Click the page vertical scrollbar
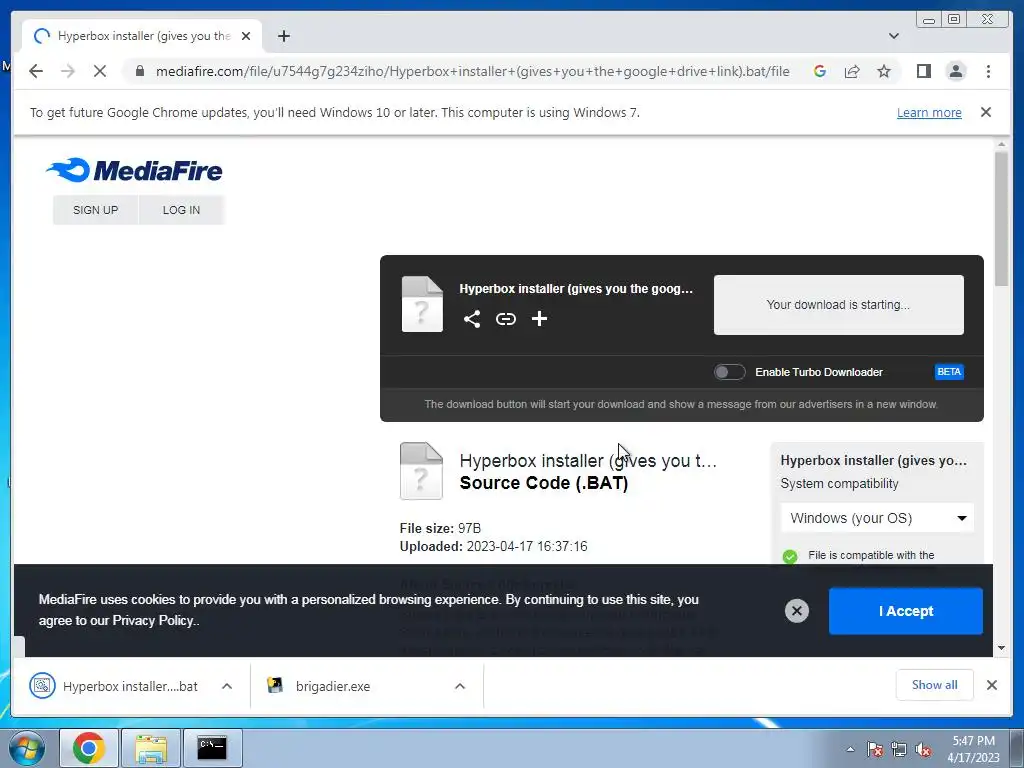Viewport: 1024px width, 768px height. click(1001, 219)
